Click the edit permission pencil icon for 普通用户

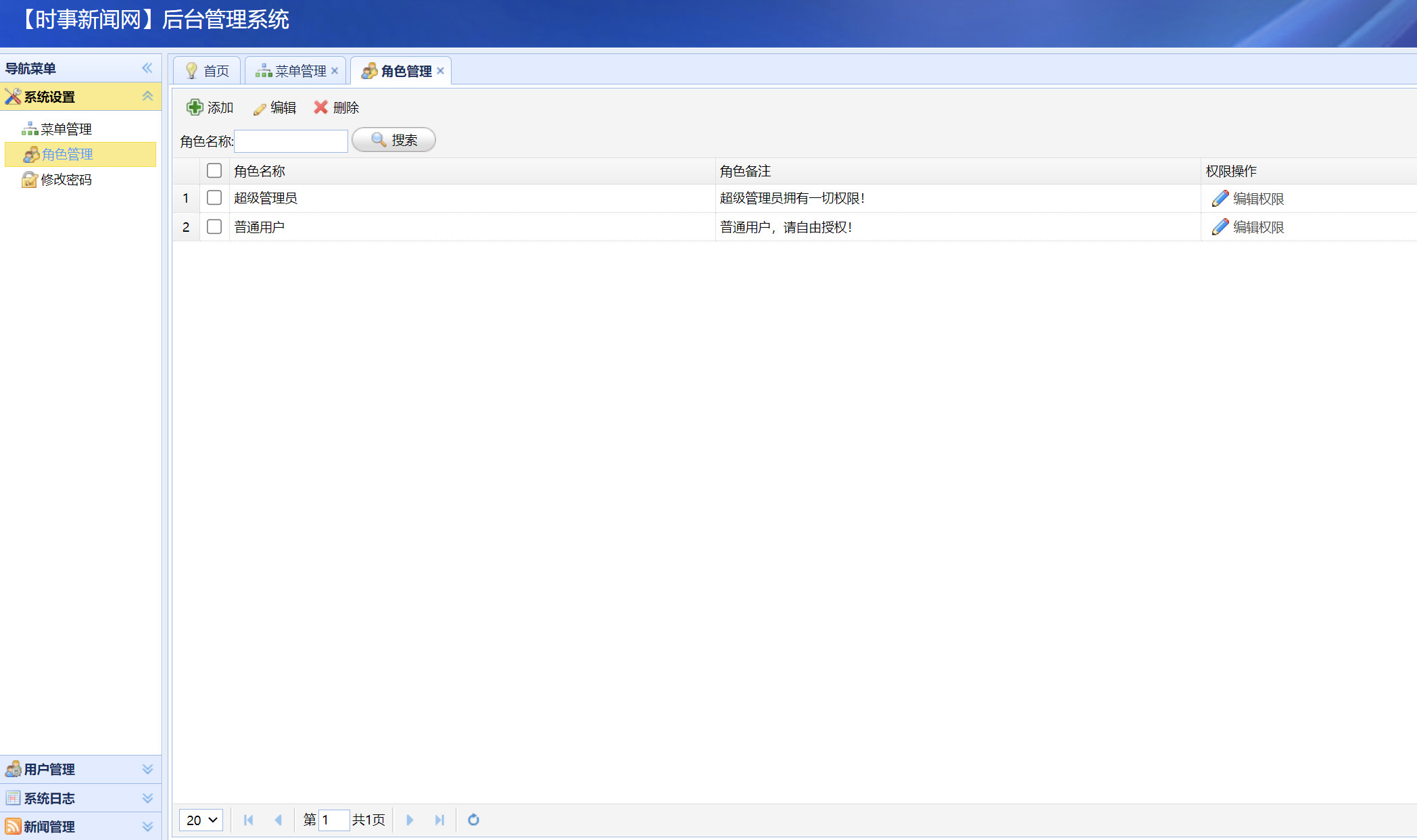1220,227
